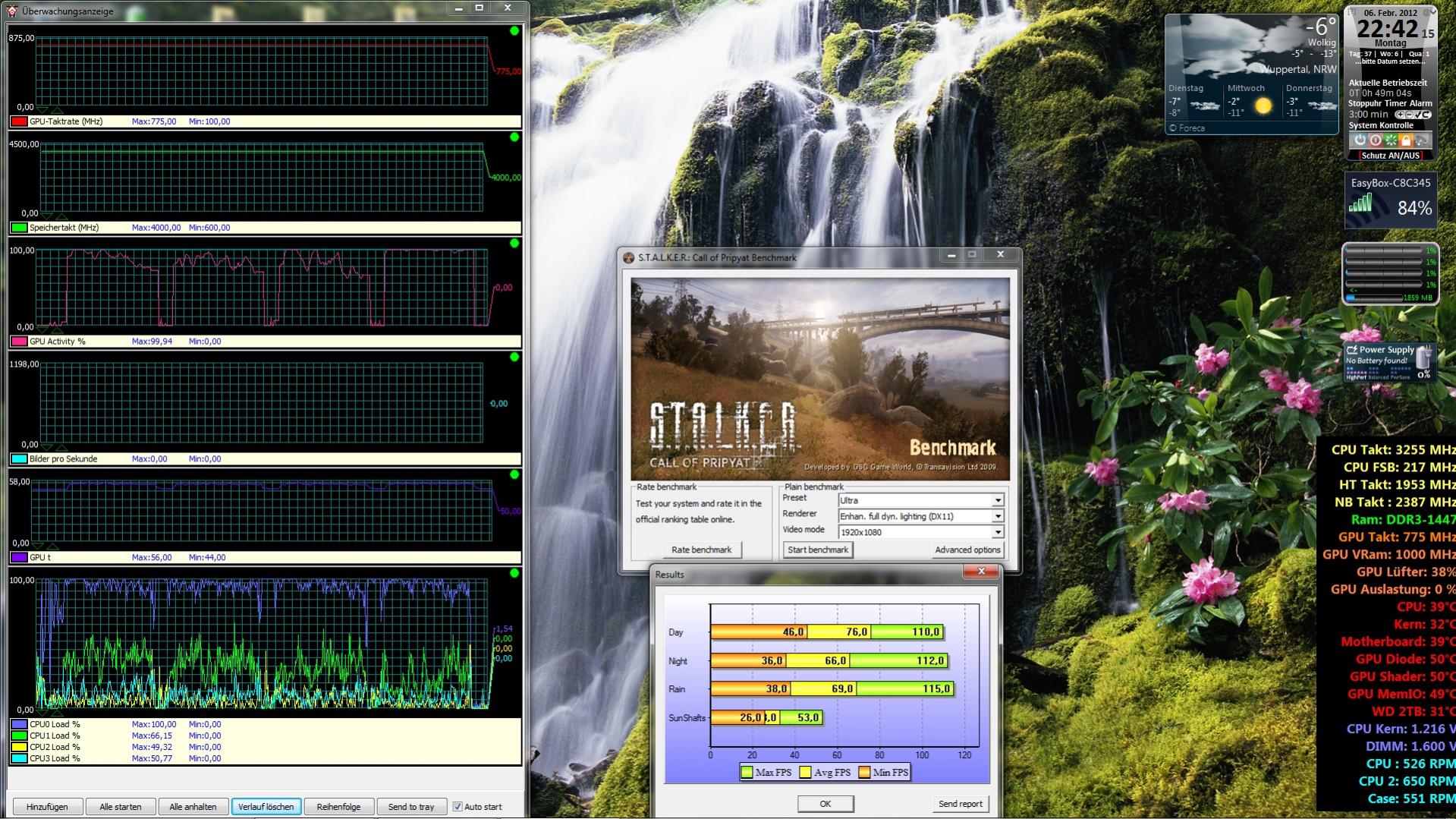Click the Verlauf löschen button
Screen dimensions: 1456x819
(266, 806)
